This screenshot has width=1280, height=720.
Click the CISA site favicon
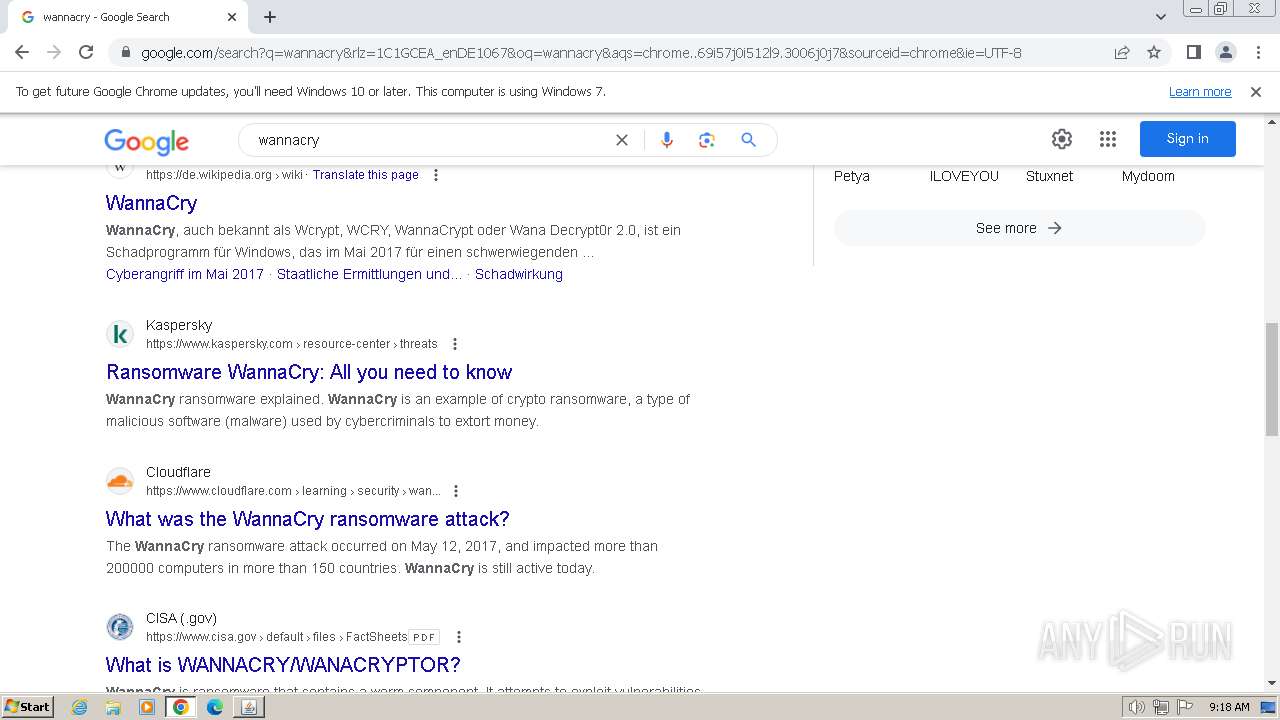click(x=120, y=627)
